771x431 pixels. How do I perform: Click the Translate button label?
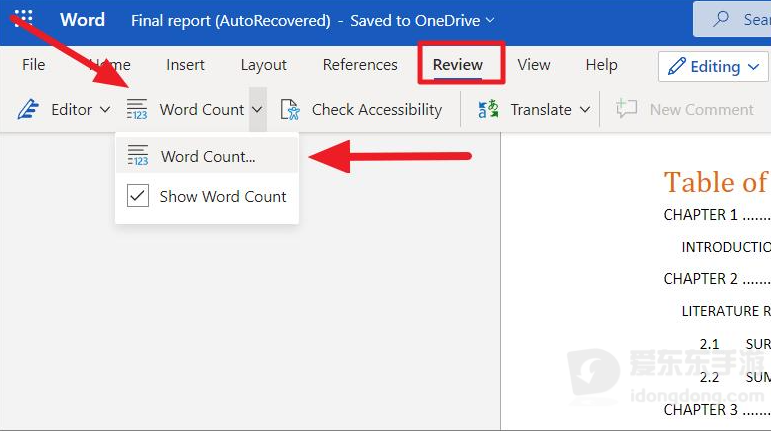(x=541, y=109)
